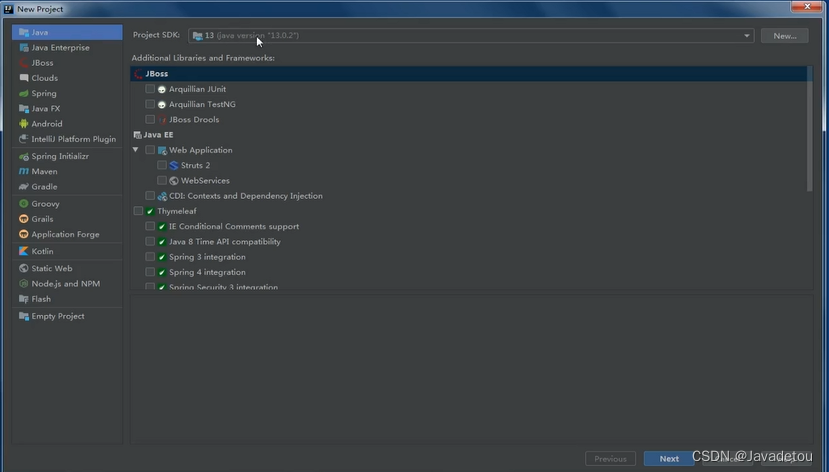The height and width of the screenshot is (472, 829).
Task: Enable Arquillian TestNG checkbox
Action: click(150, 104)
